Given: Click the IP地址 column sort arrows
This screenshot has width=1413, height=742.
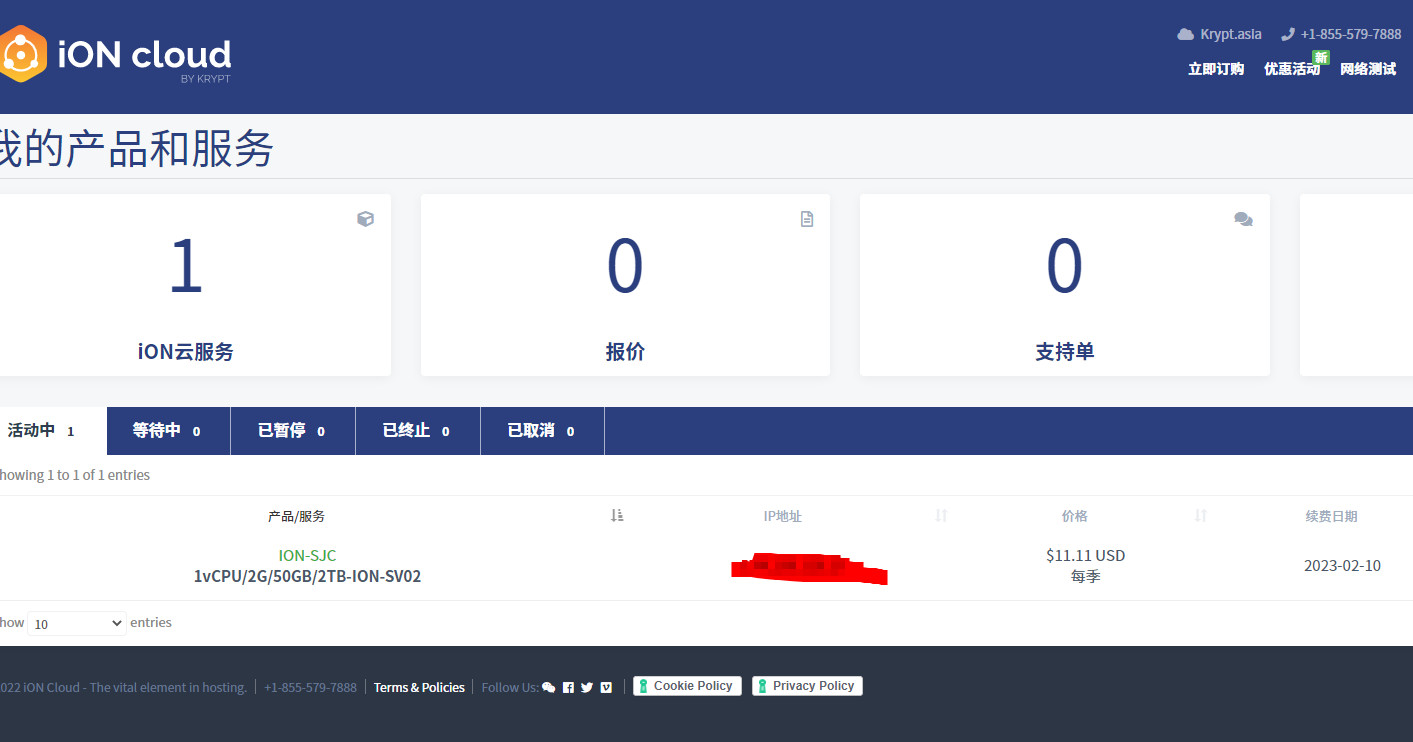Looking at the screenshot, I should tap(941, 516).
